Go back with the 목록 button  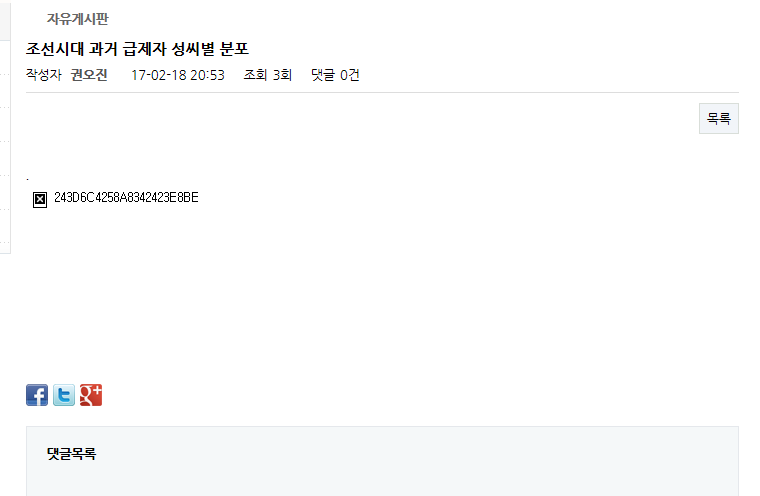(x=719, y=118)
